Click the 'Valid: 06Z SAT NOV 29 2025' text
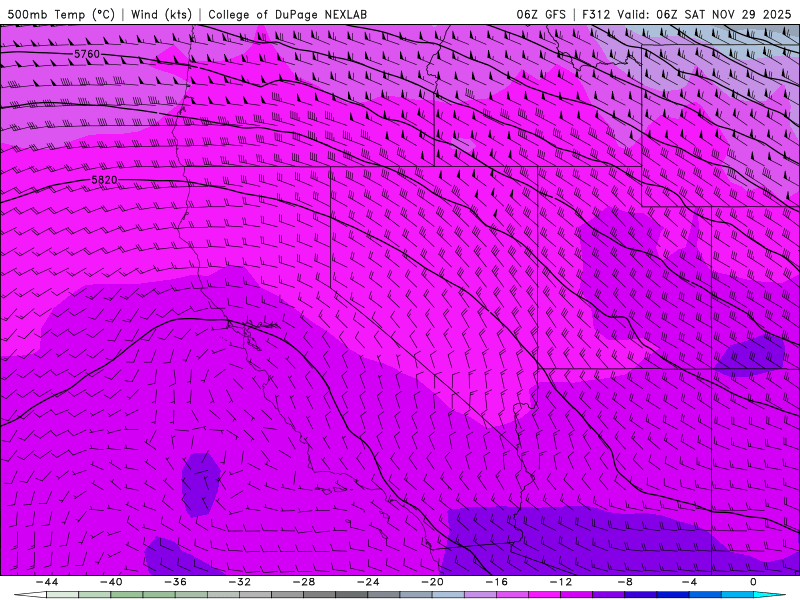The image size is (800, 600). tap(704, 14)
